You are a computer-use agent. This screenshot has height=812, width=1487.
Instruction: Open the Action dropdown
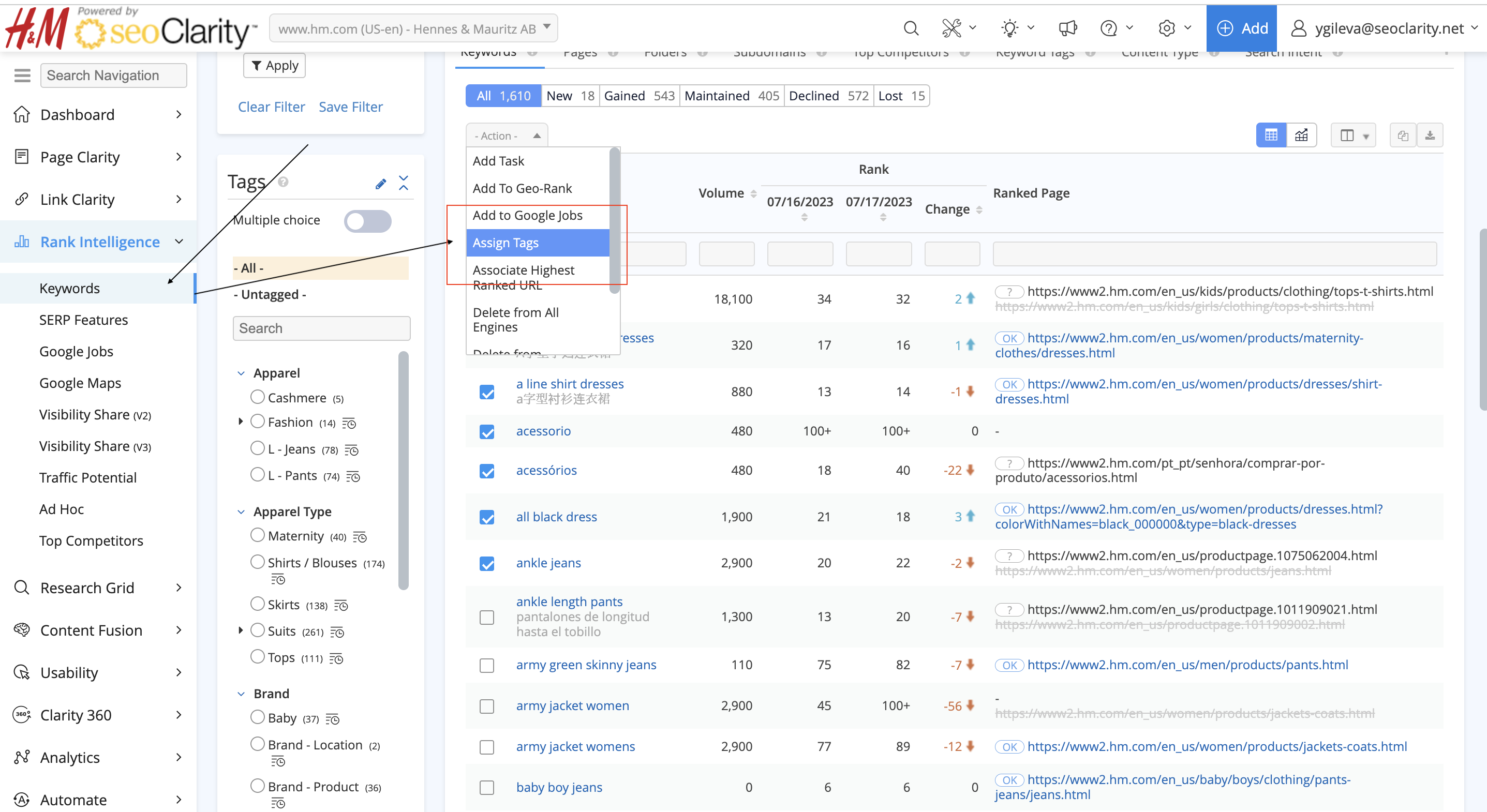tap(506, 136)
